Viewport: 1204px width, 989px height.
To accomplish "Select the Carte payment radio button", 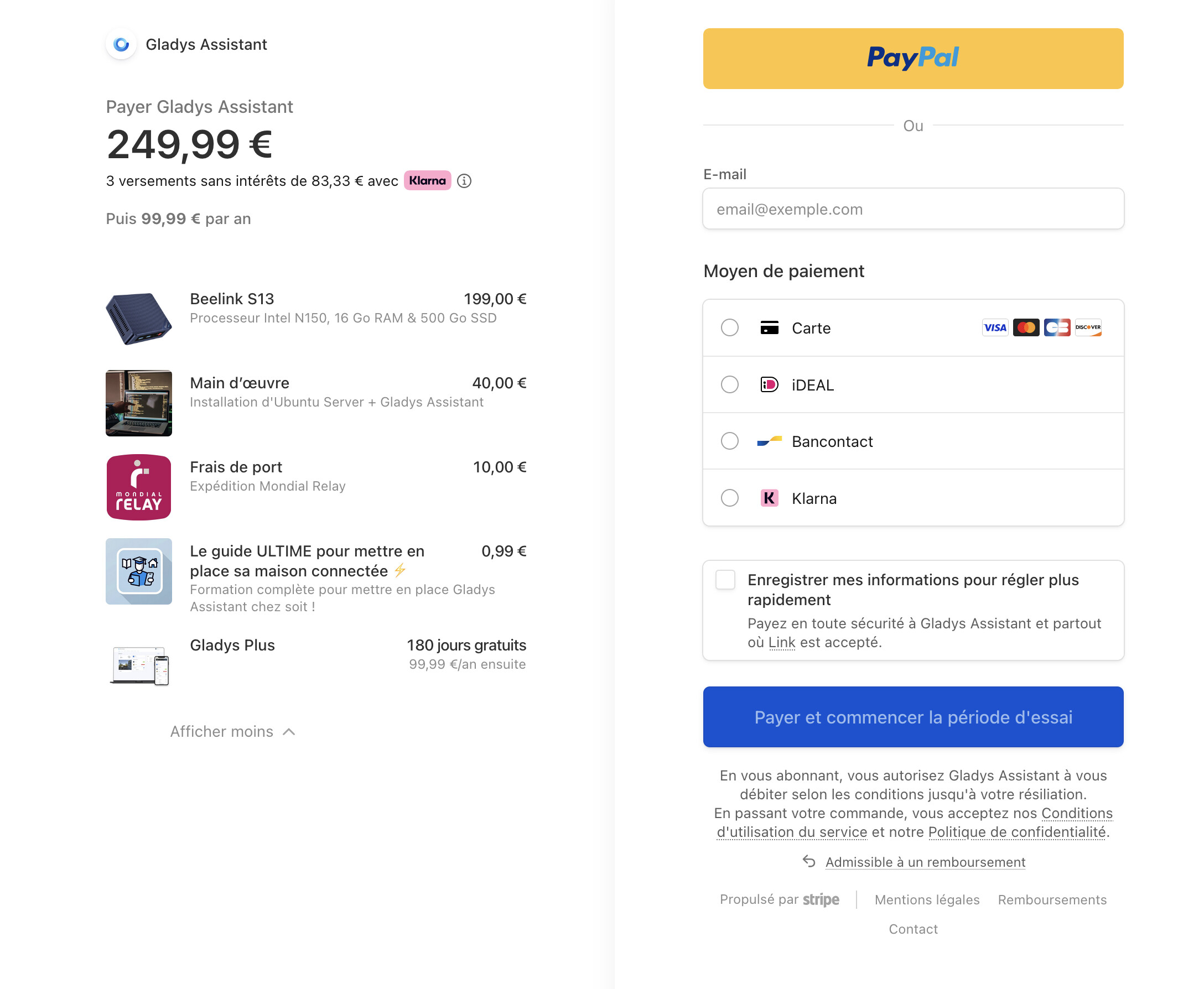I will click(x=729, y=327).
